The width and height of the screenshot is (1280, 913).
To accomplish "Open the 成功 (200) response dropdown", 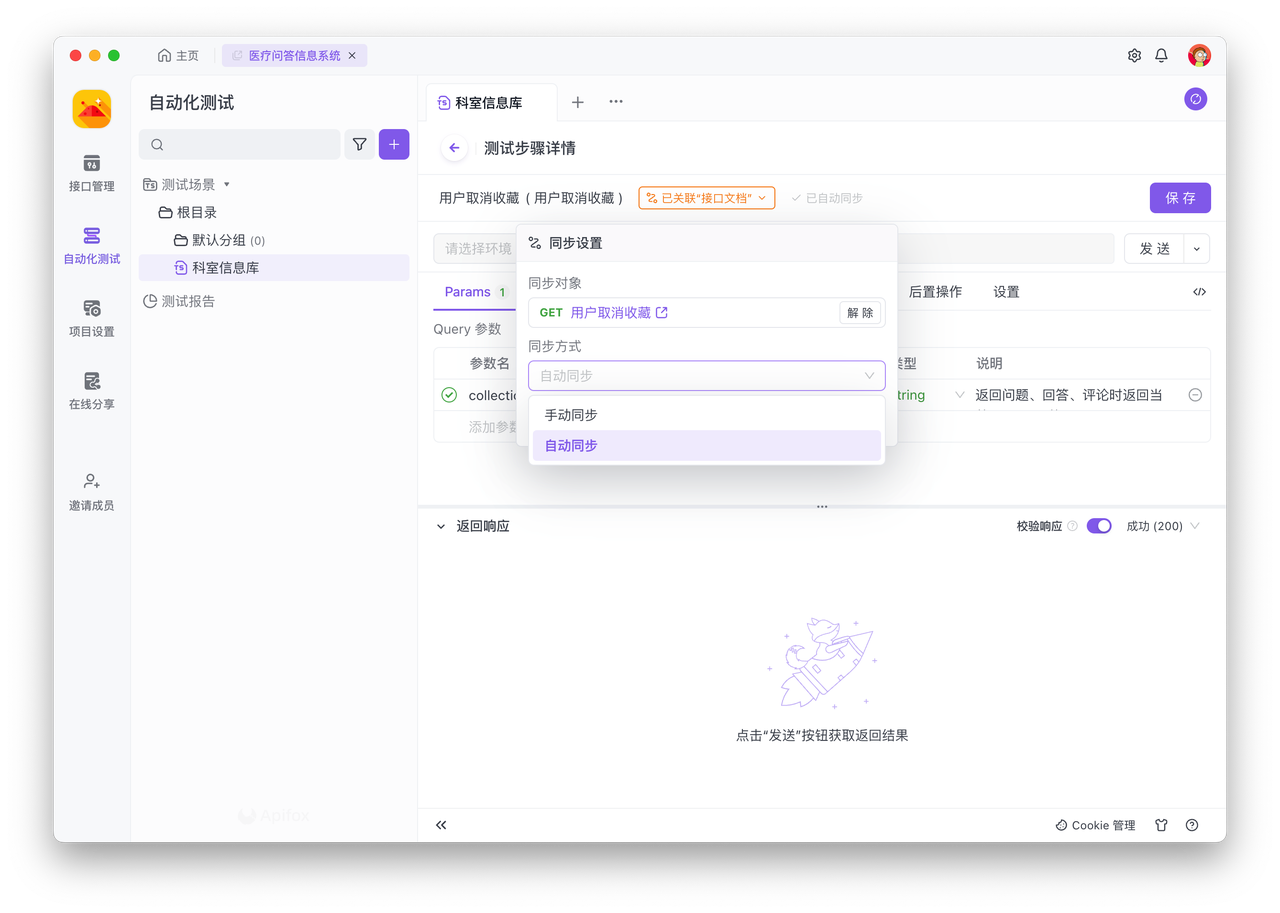I will [x=1163, y=526].
